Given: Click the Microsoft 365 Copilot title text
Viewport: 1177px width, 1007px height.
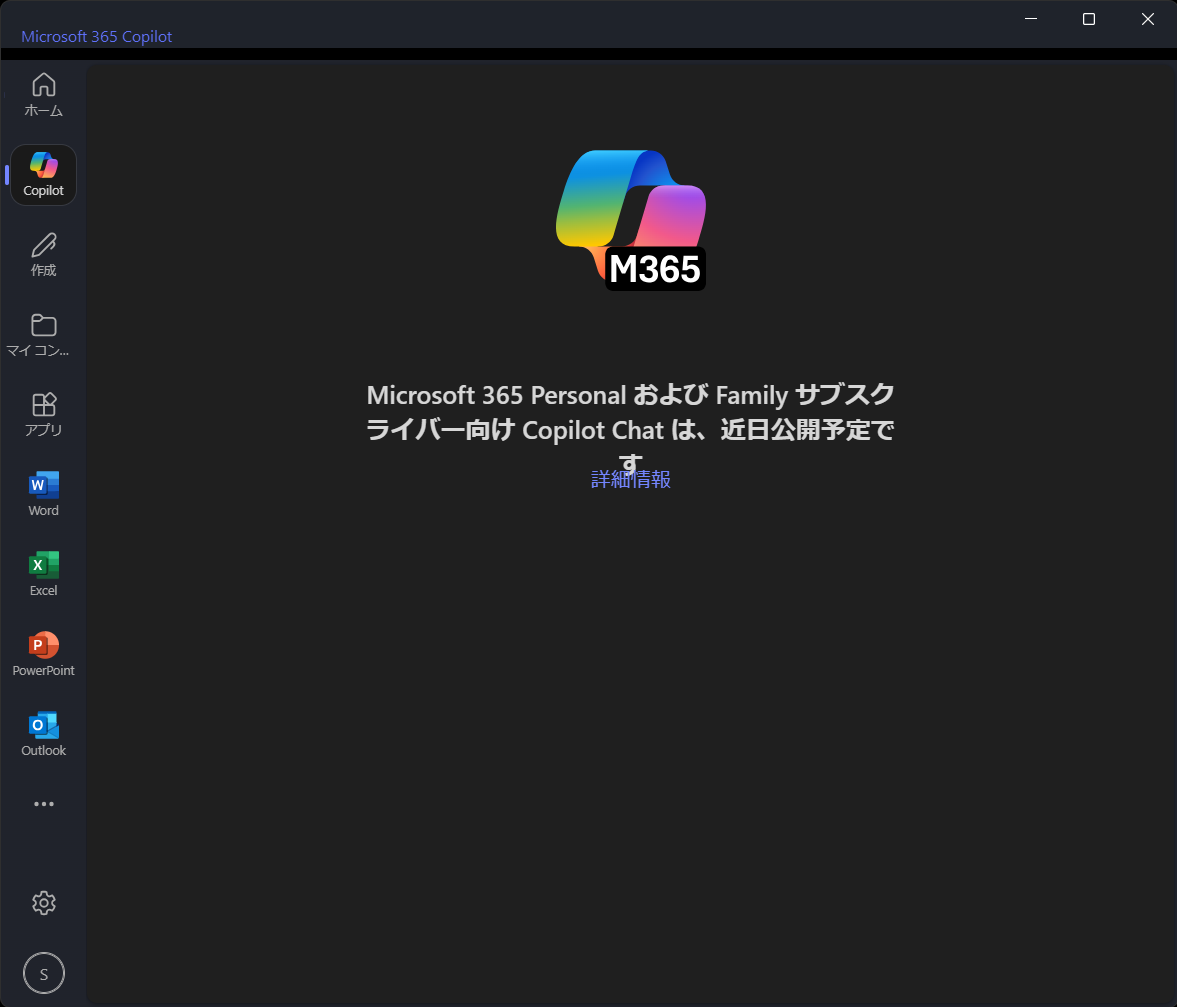Looking at the screenshot, I should coord(96,36).
